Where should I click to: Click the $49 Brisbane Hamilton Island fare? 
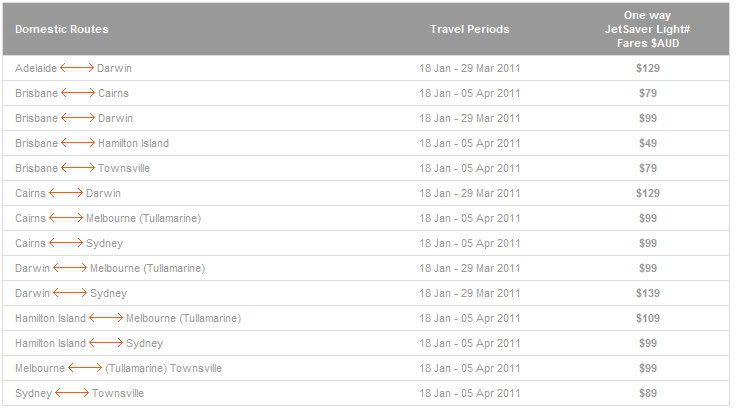coord(648,143)
